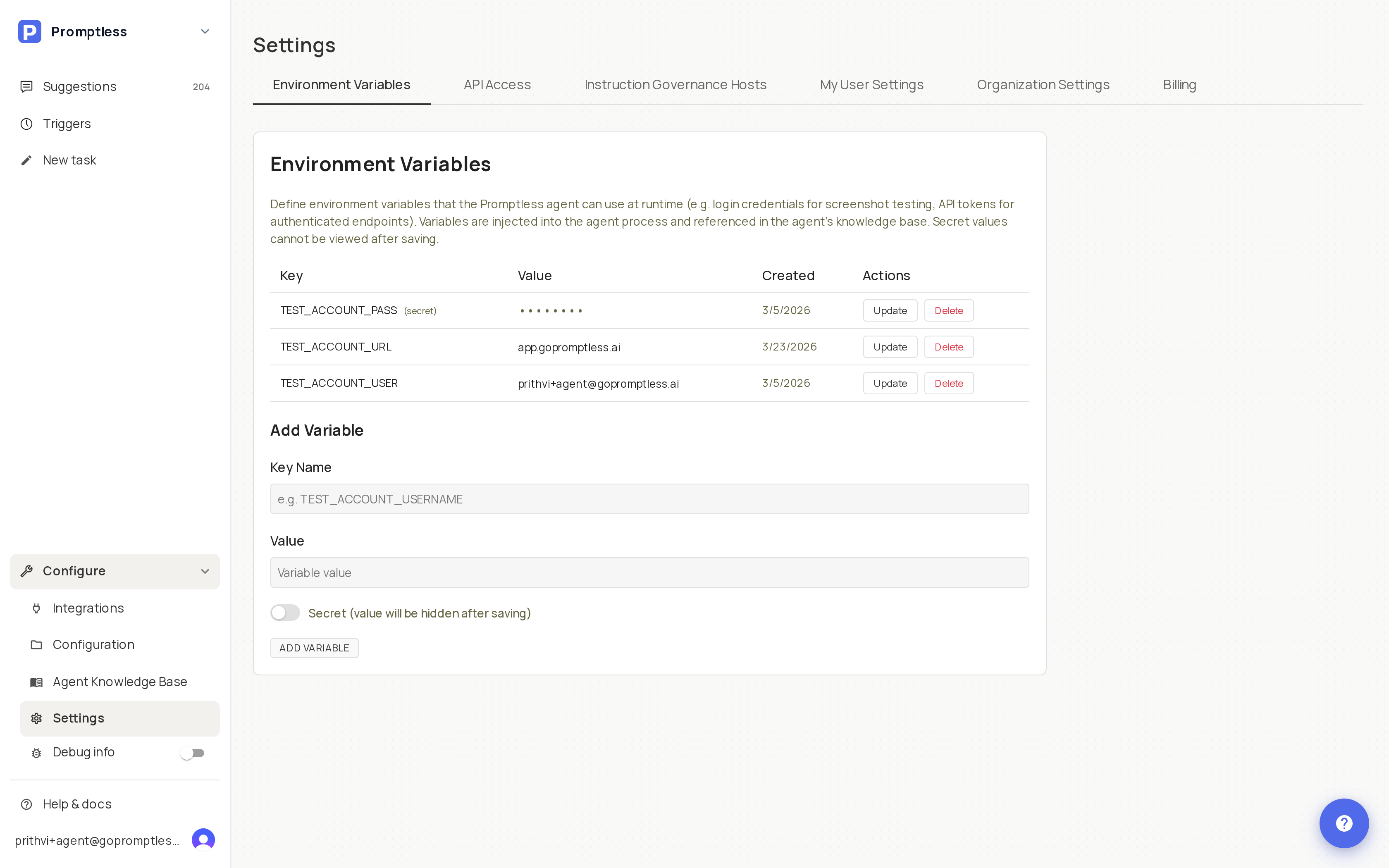
Task: Click the Settings gear icon
Action: coord(36,718)
